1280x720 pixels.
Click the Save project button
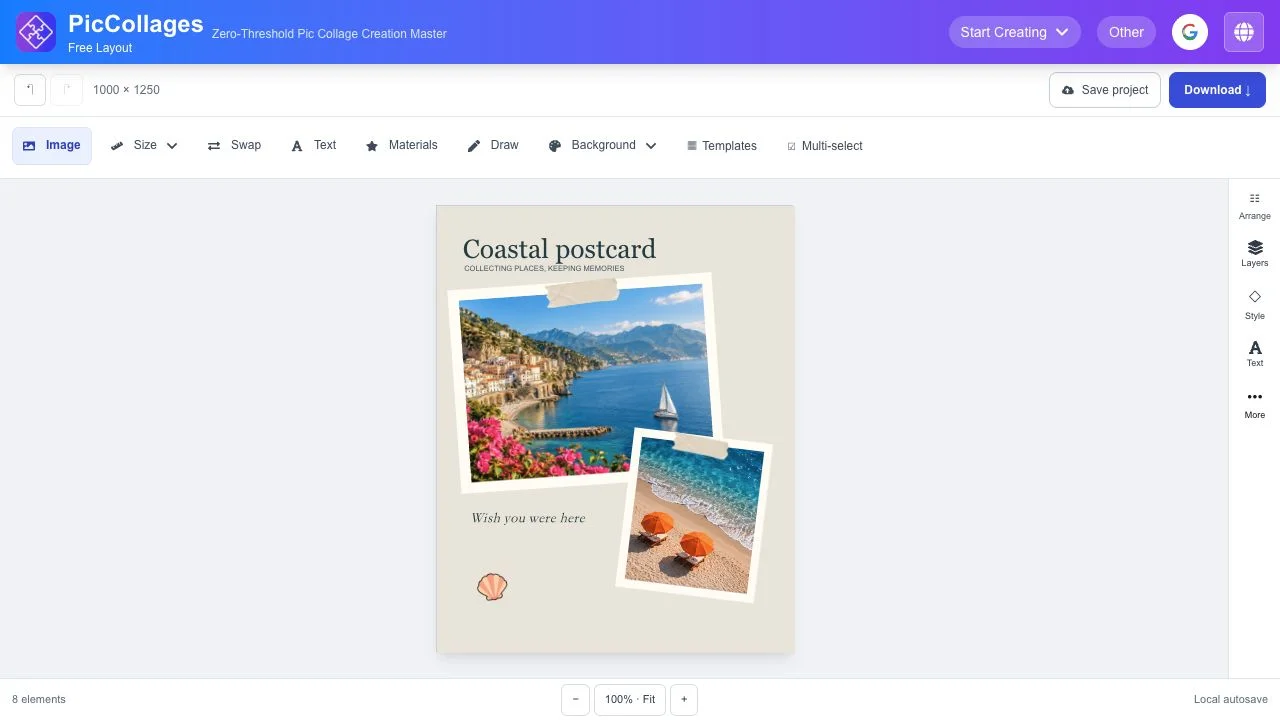(x=1105, y=90)
